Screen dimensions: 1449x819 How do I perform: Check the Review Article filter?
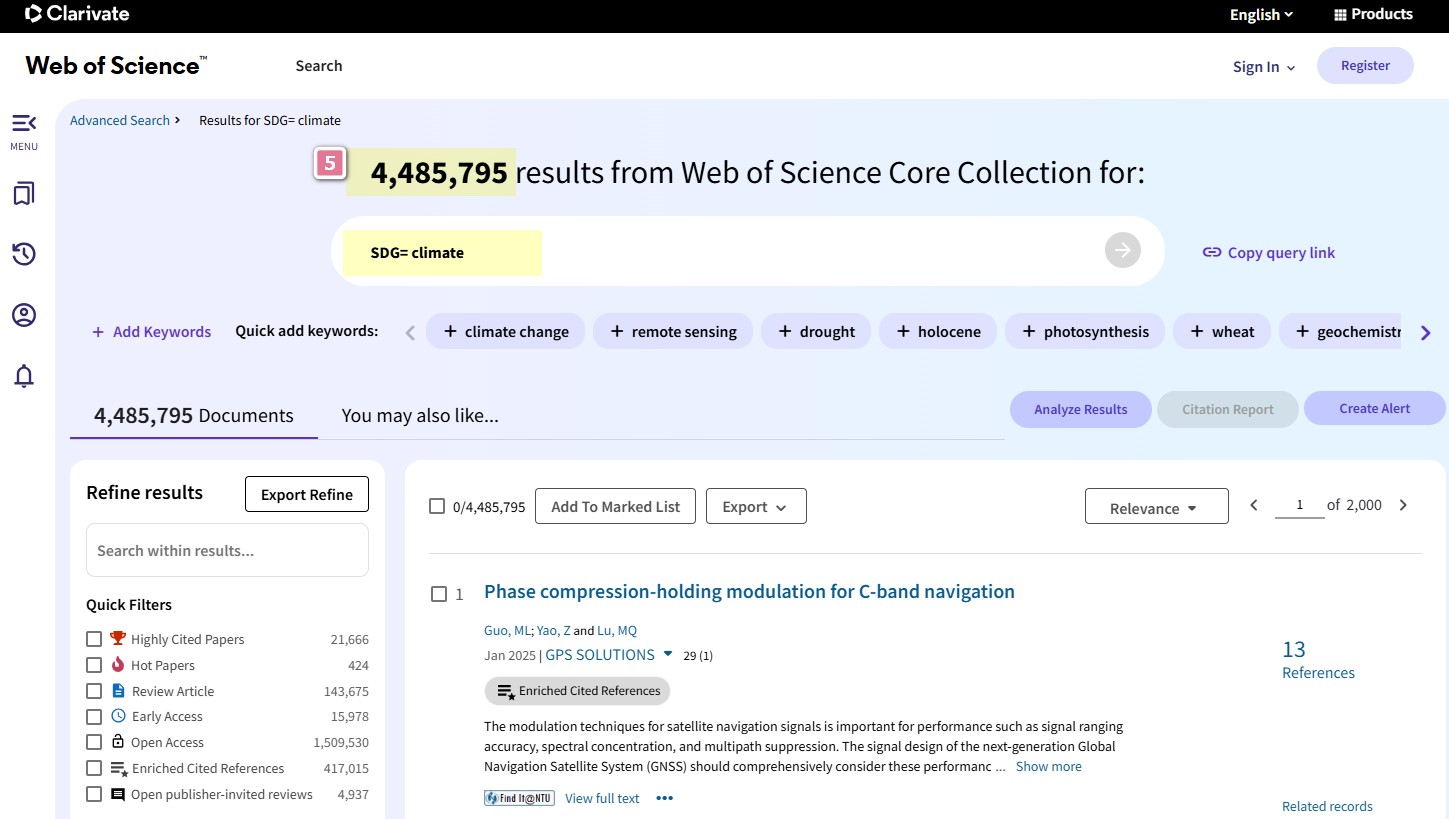(94, 691)
